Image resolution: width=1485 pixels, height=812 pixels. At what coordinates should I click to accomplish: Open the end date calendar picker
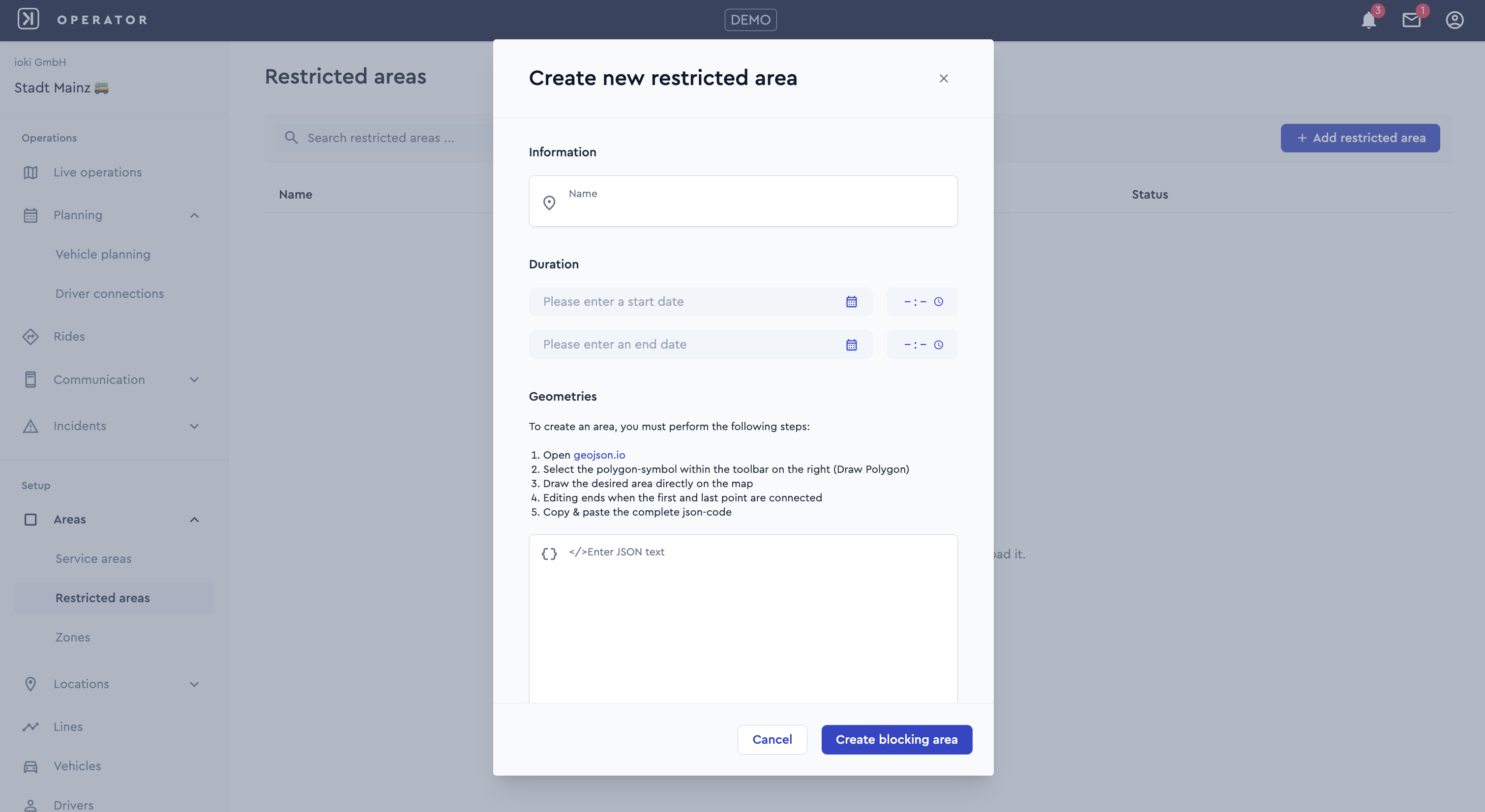coord(852,345)
